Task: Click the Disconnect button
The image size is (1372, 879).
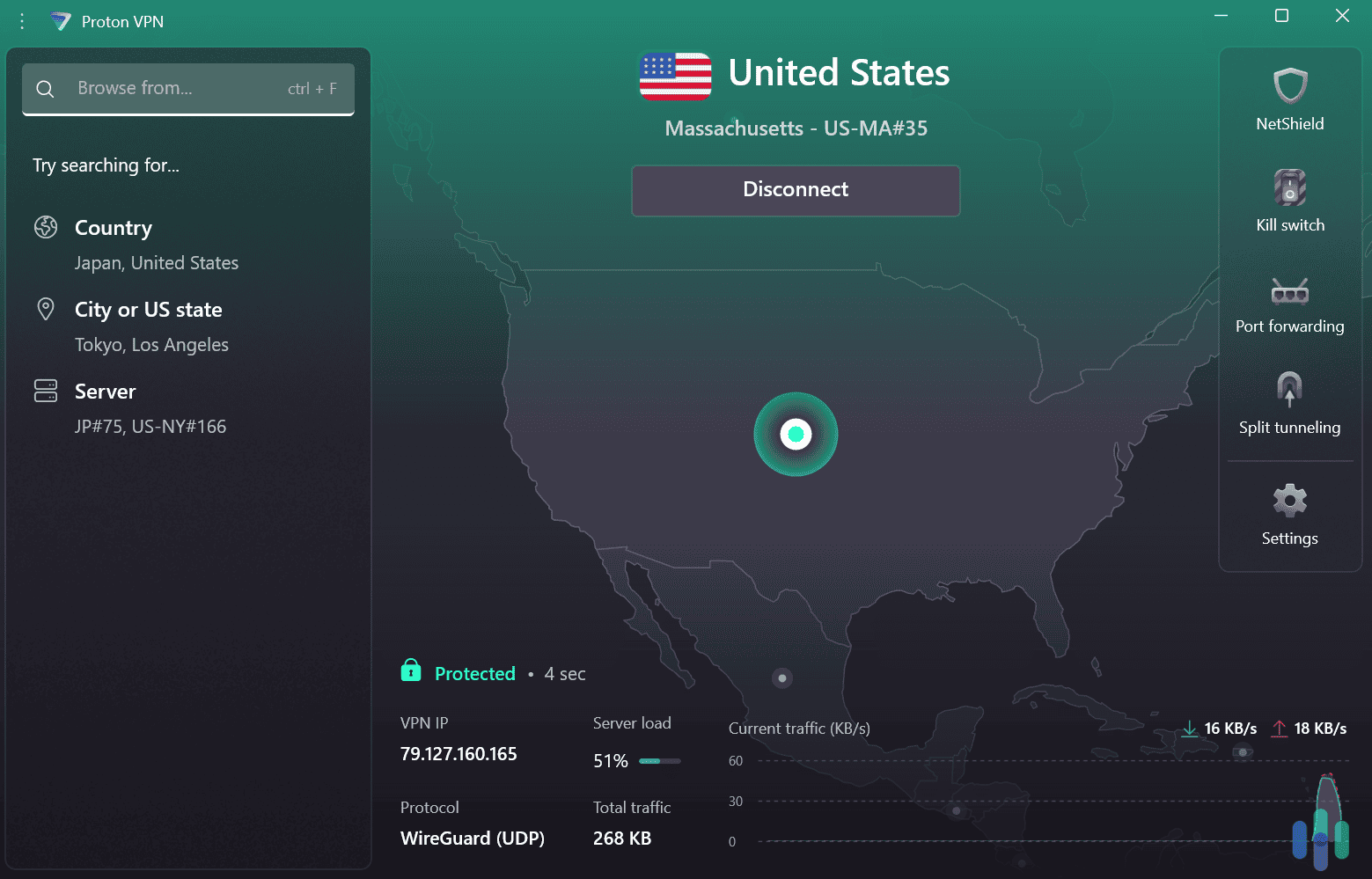Action: coord(795,190)
